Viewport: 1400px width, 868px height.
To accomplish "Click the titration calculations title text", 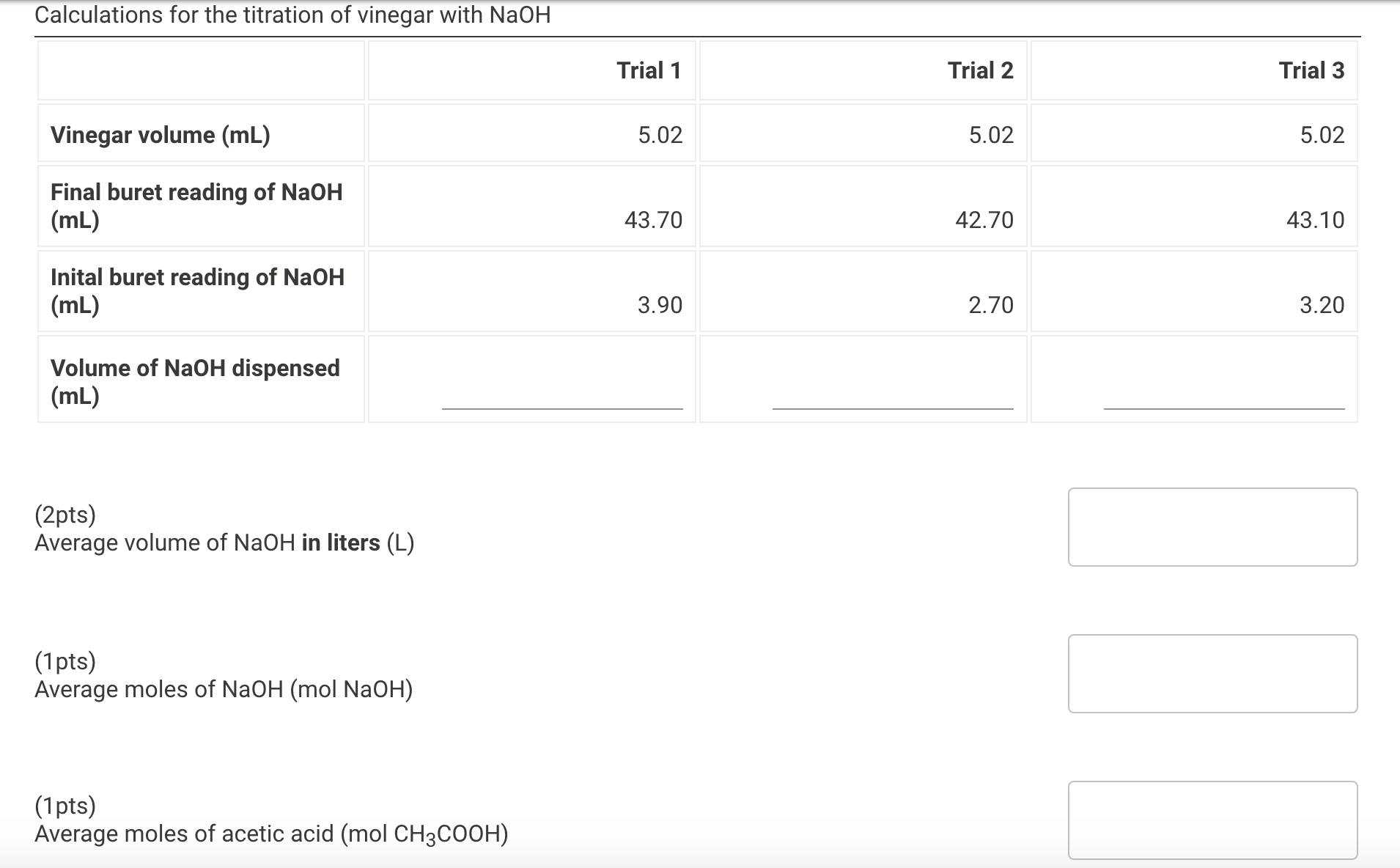I will pyautogui.click(x=292, y=15).
